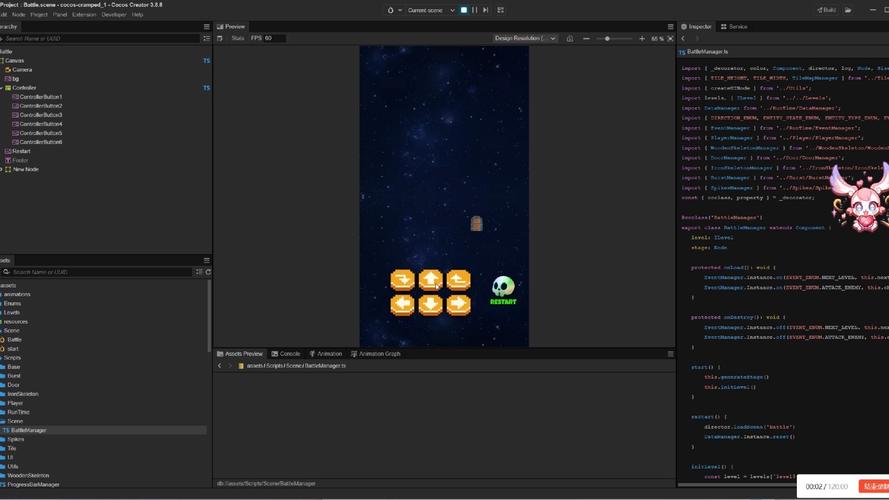
Task: Select the Restart node
Action: [21, 151]
